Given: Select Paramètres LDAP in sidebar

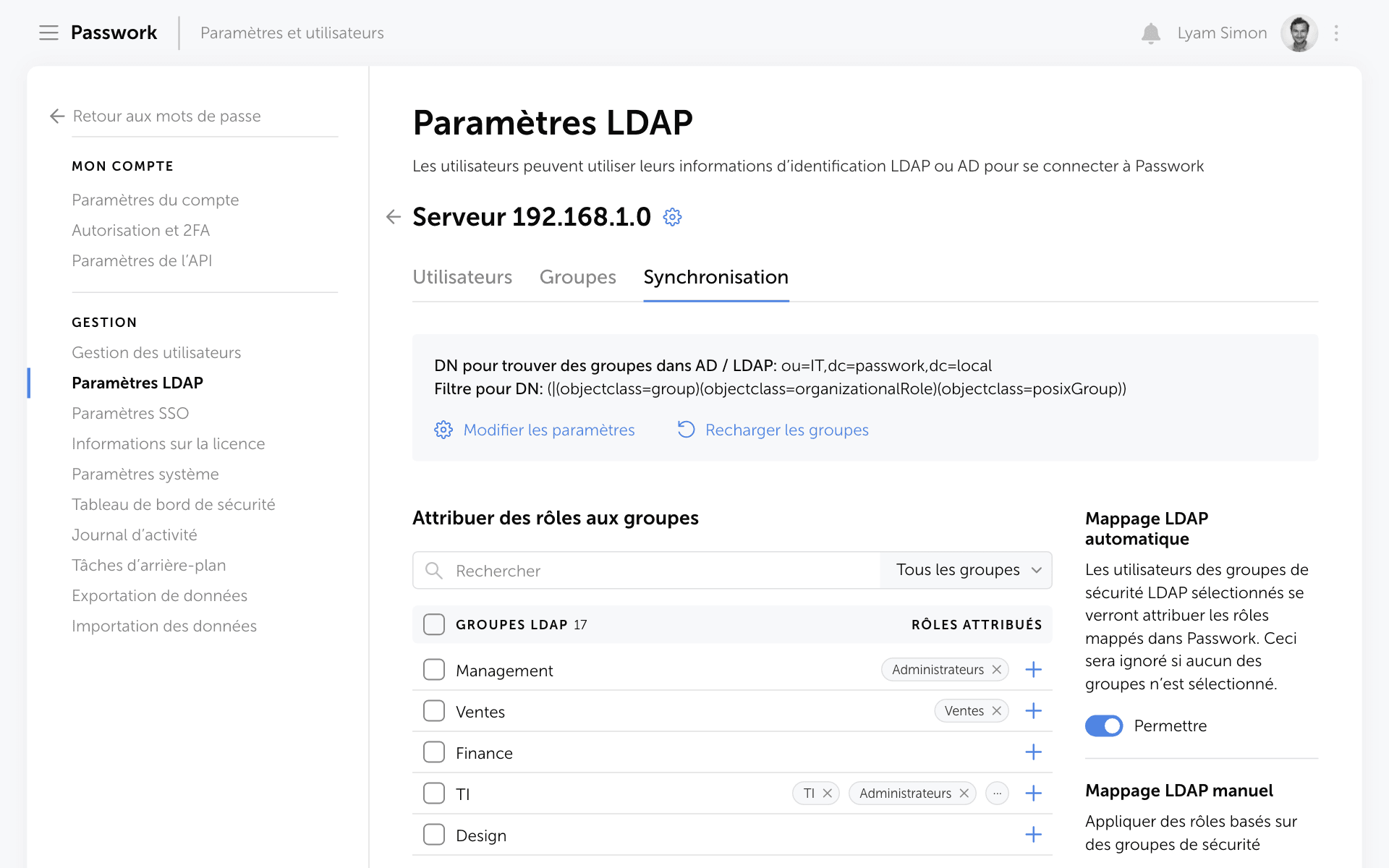Looking at the screenshot, I should 137,383.
